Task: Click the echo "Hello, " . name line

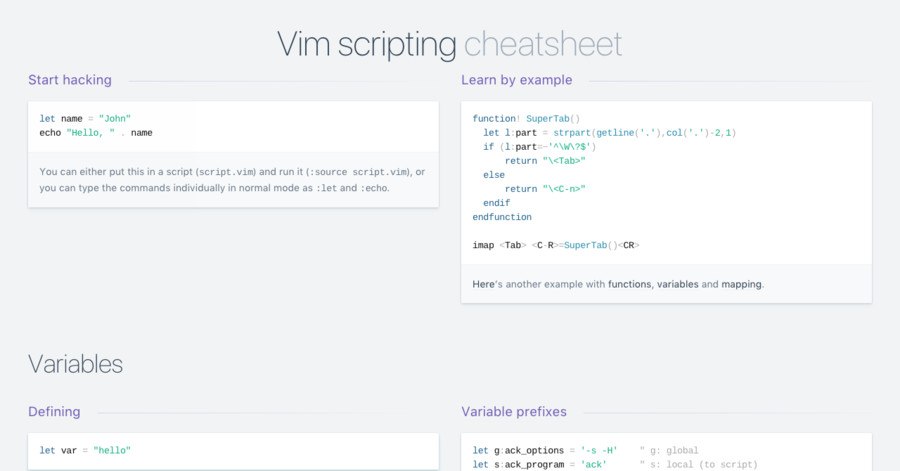Action: (x=96, y=133)
